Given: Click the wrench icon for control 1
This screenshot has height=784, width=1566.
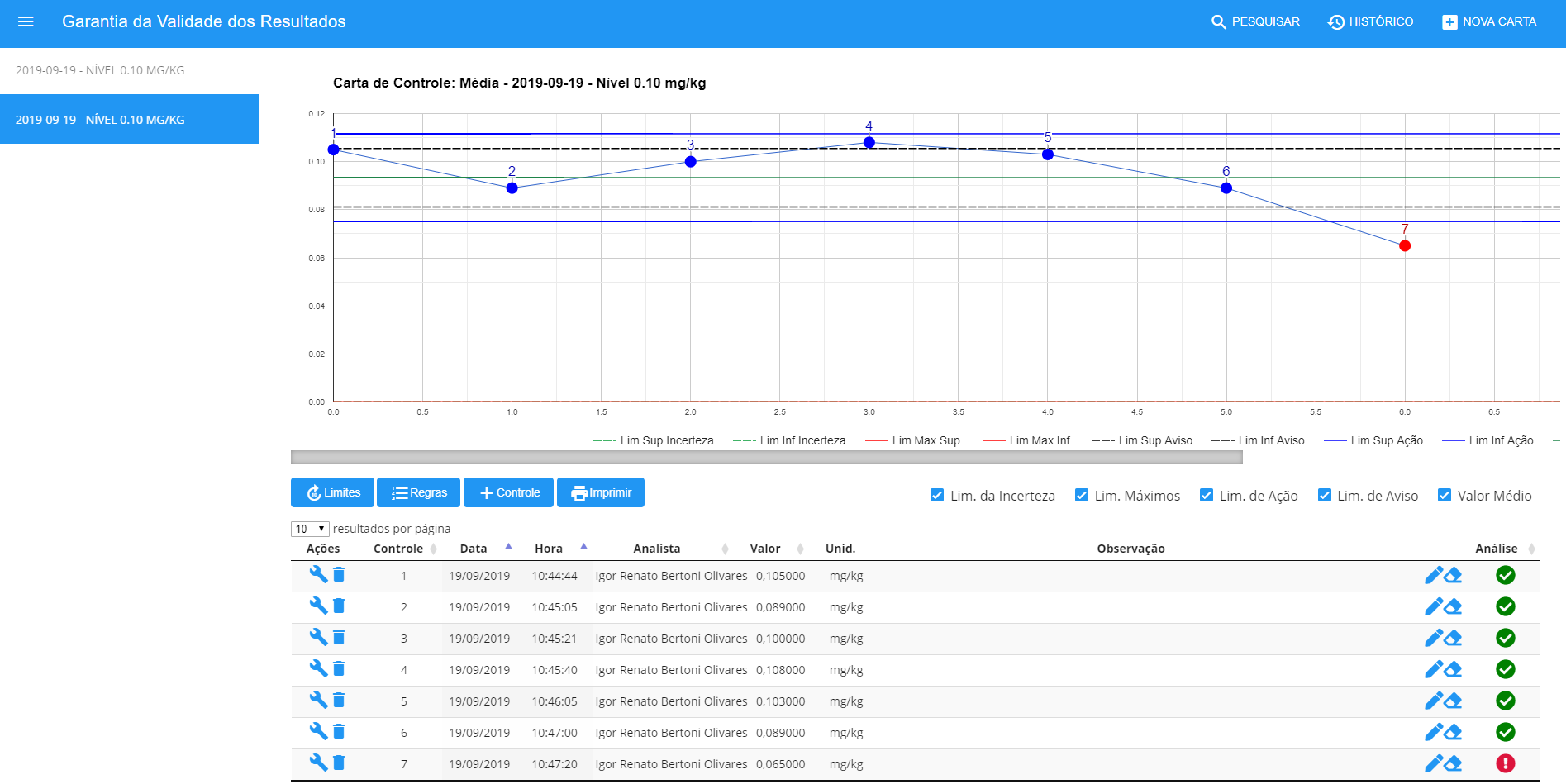Looking at the screenshot, I should [318, 574].
